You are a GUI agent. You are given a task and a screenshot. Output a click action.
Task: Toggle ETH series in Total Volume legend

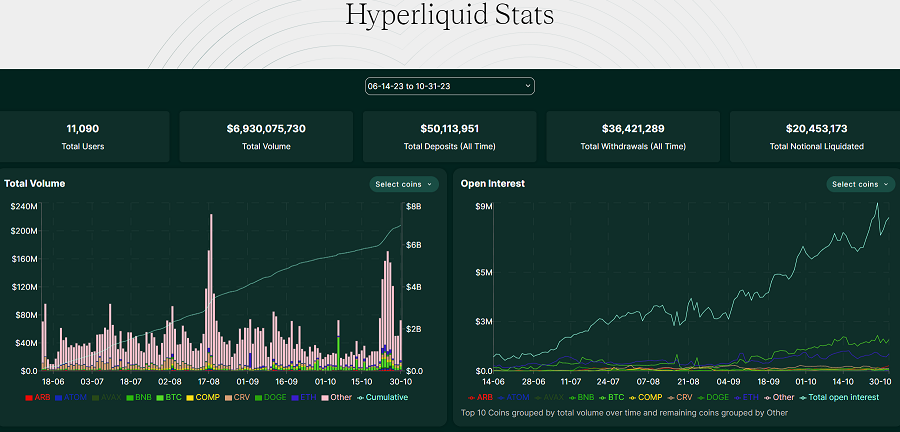(x=302, y=397)
